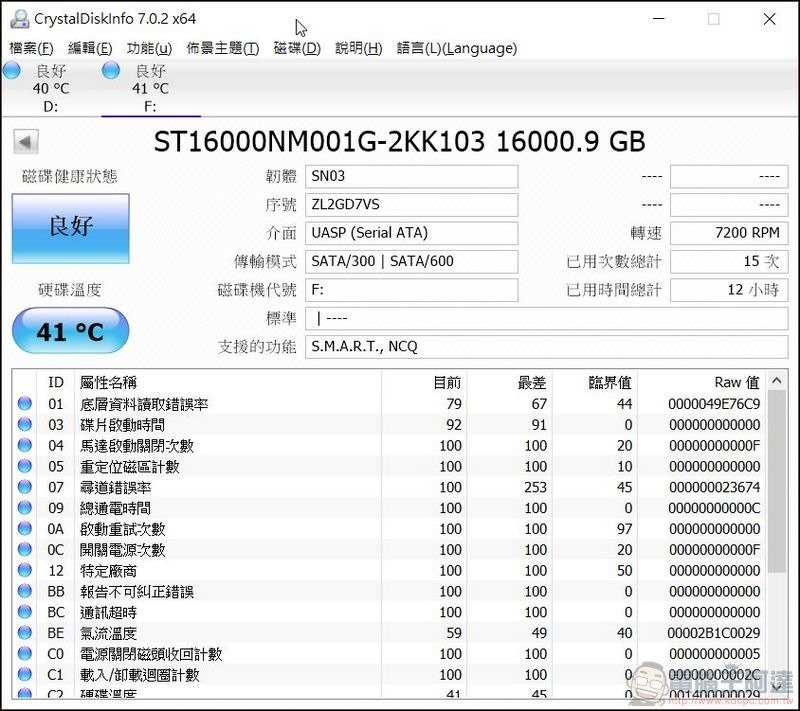Select the 馬達啟動關閉次數 row name
The width and height of the screenshot is (800, 711).
tap(137, 446)
